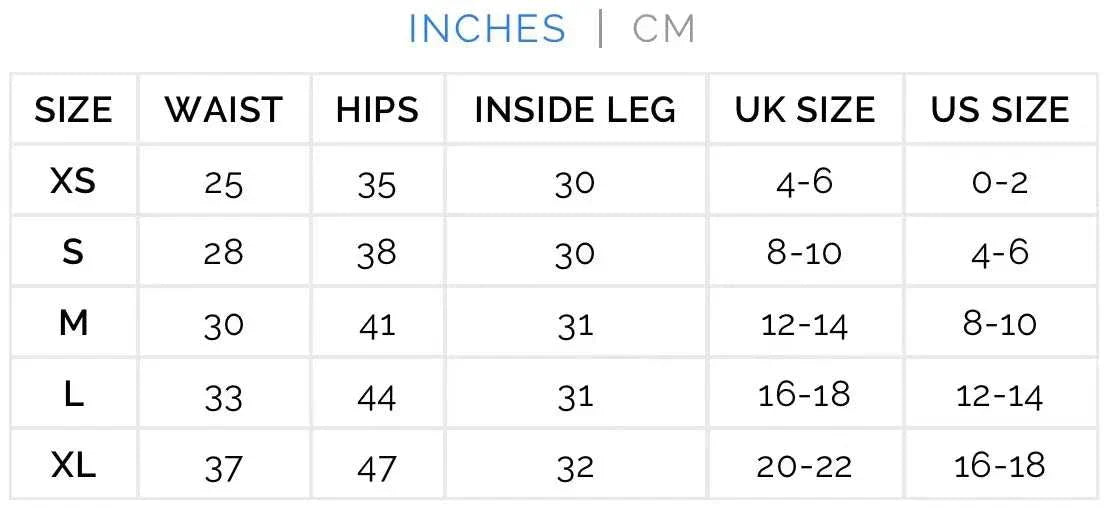
Task: Click hips value 47 in XL row
Action: [x=377, y=467]
